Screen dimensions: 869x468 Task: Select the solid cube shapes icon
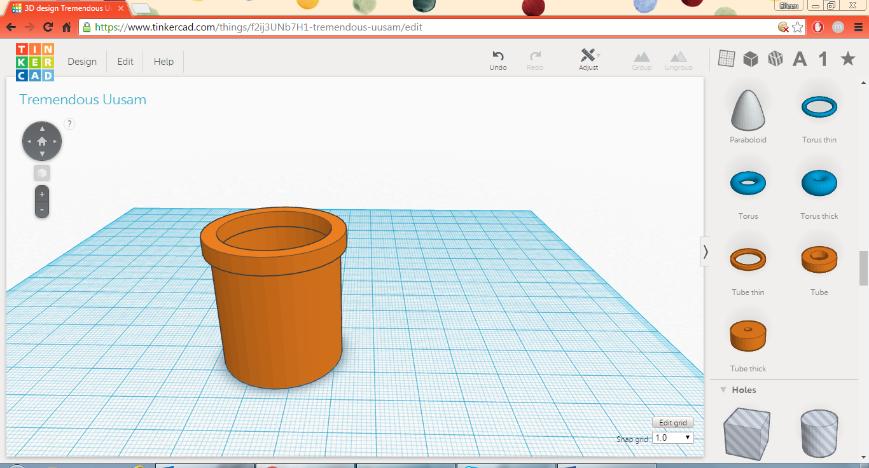click(x=750, y=59)
